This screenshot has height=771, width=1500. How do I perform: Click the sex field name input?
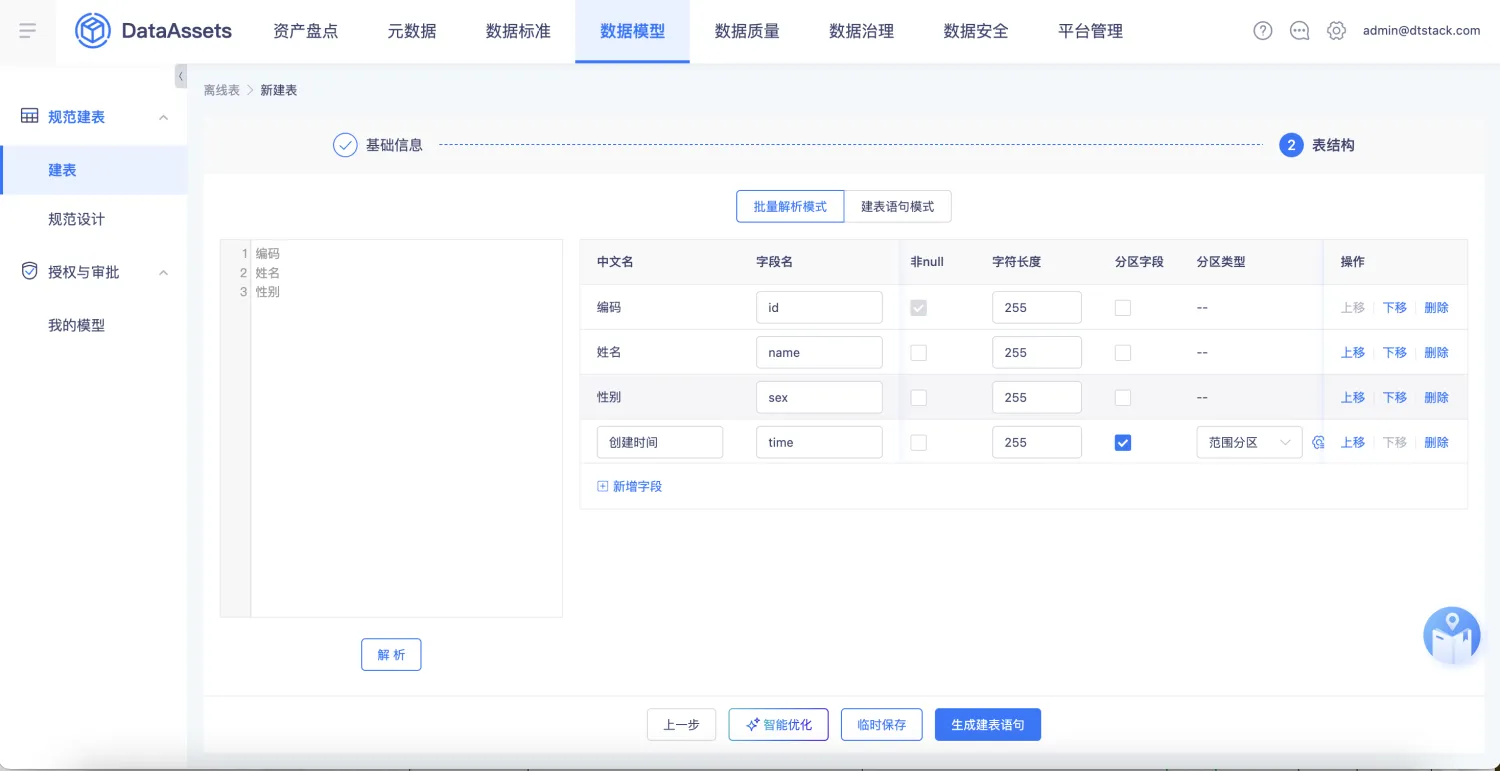pos(819,397)
